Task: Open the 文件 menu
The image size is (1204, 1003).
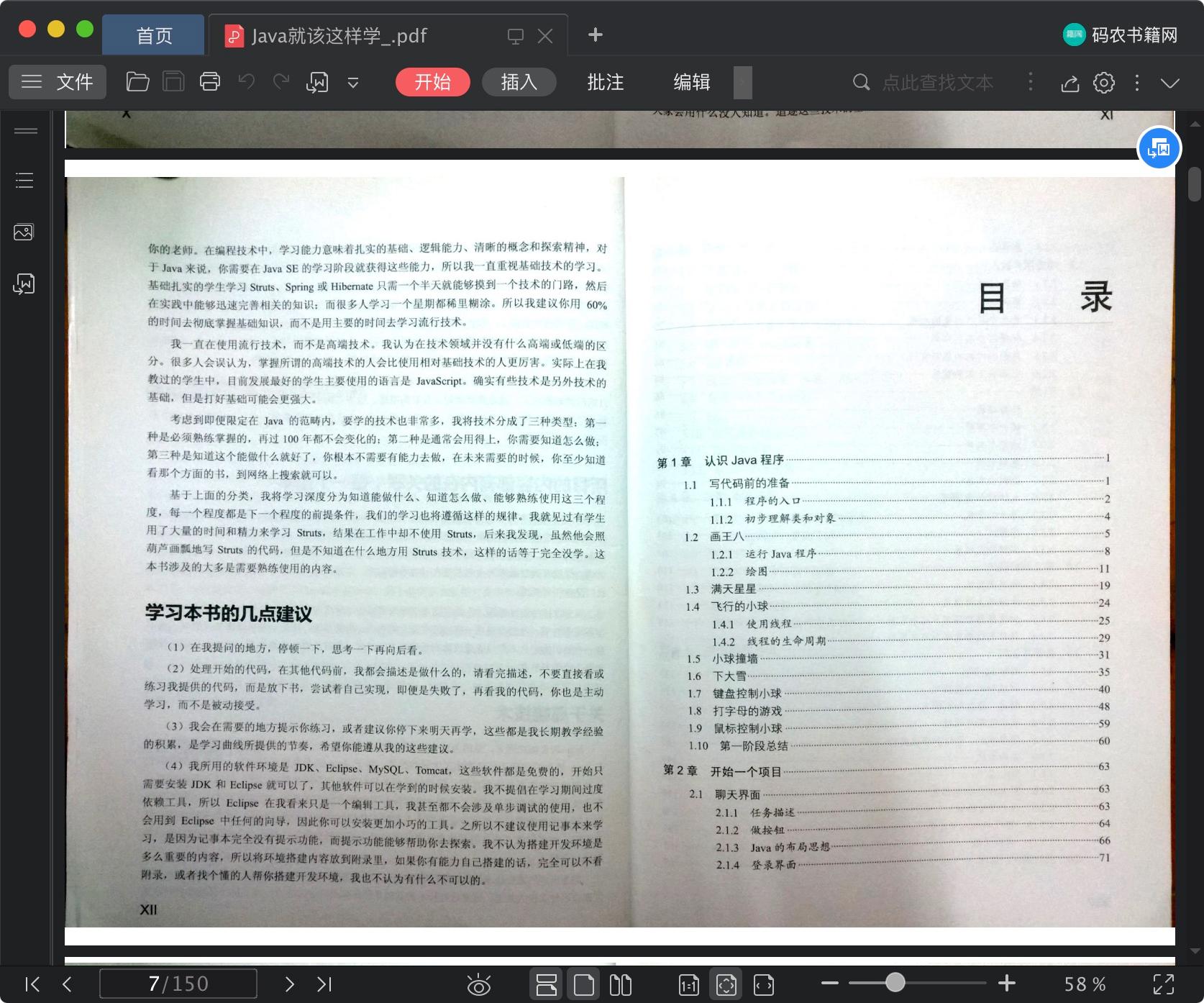Action: tap(58, 82)
